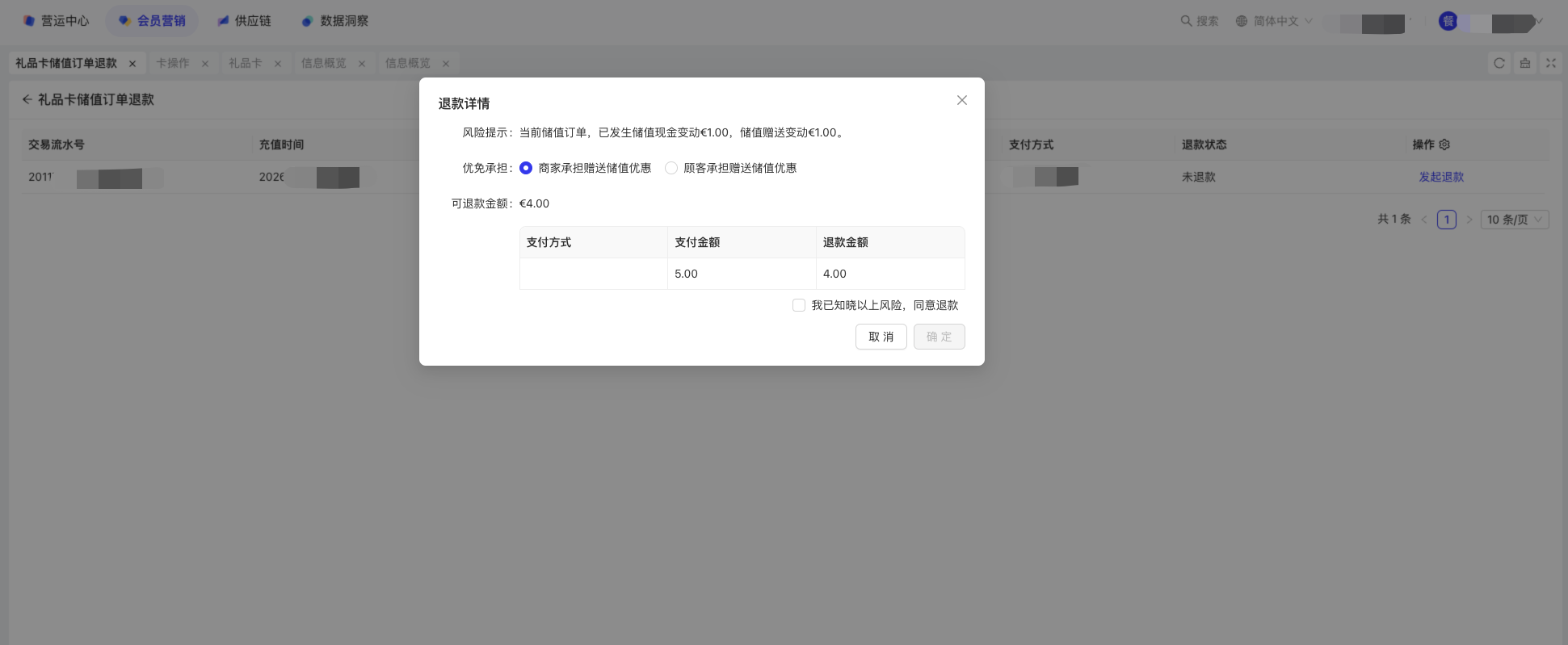Viewport: 1568px width, 645px height.
Task: Expand the 简体中文 language dropdown
Action: point(1309,21)
